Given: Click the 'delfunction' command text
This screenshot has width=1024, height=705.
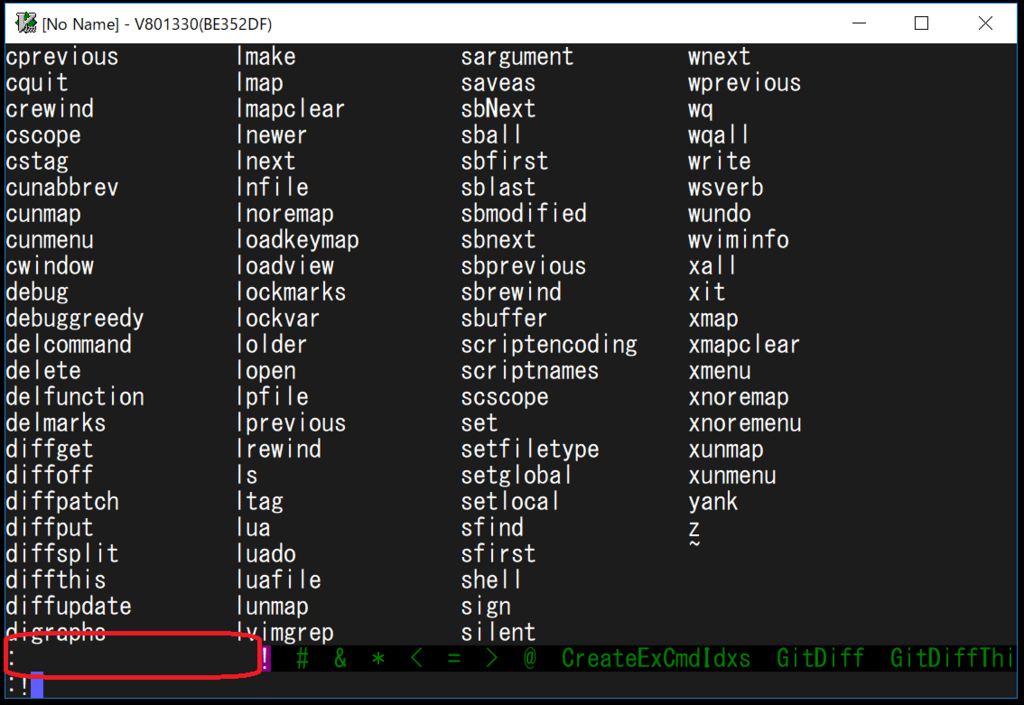Looking at the screenshot, I should [74, 396].
